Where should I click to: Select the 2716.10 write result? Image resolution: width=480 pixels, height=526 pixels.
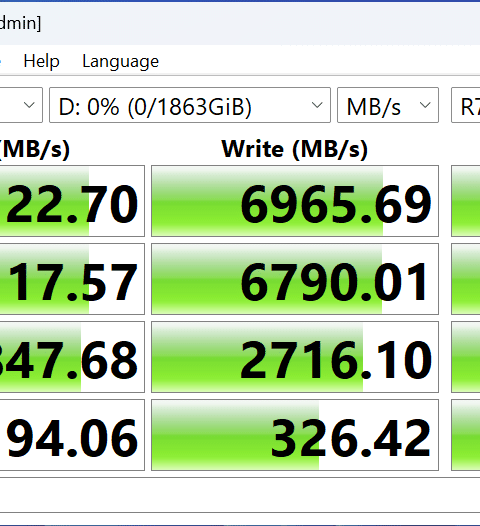tap(295, 357)
